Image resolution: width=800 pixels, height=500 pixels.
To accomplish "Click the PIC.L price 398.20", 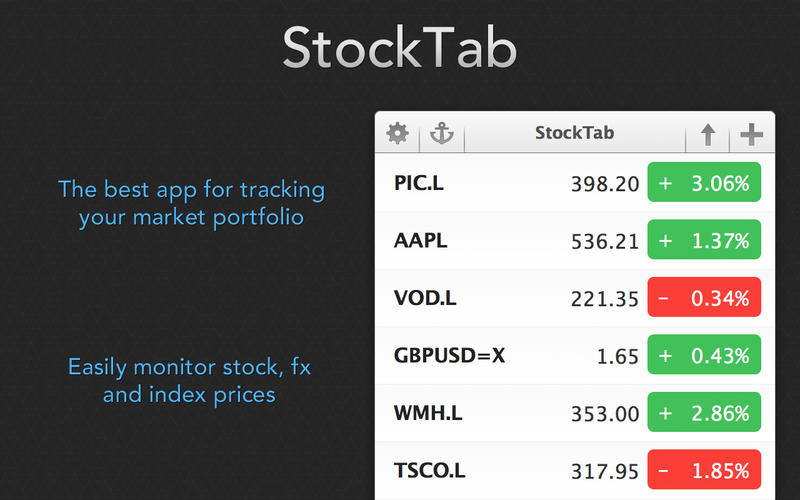I will [x=604, y=183].
